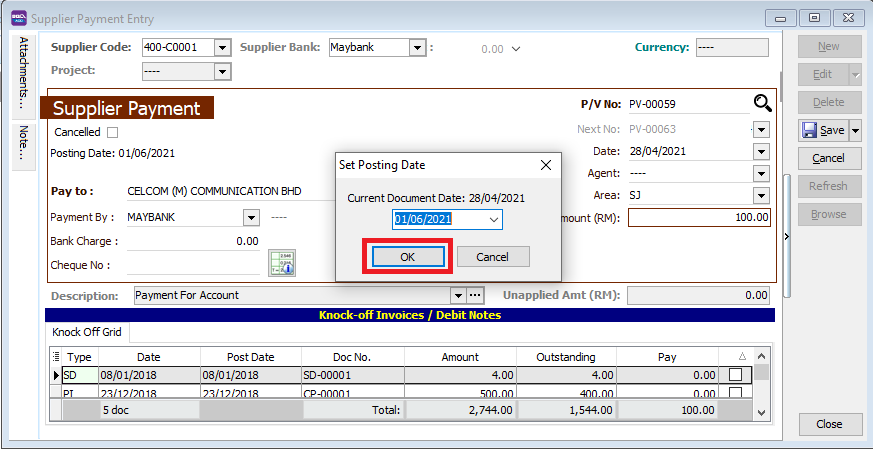Sort by the Doc No. column header
The height and width of the screenshot is (449, 873).
pos(352,357)
